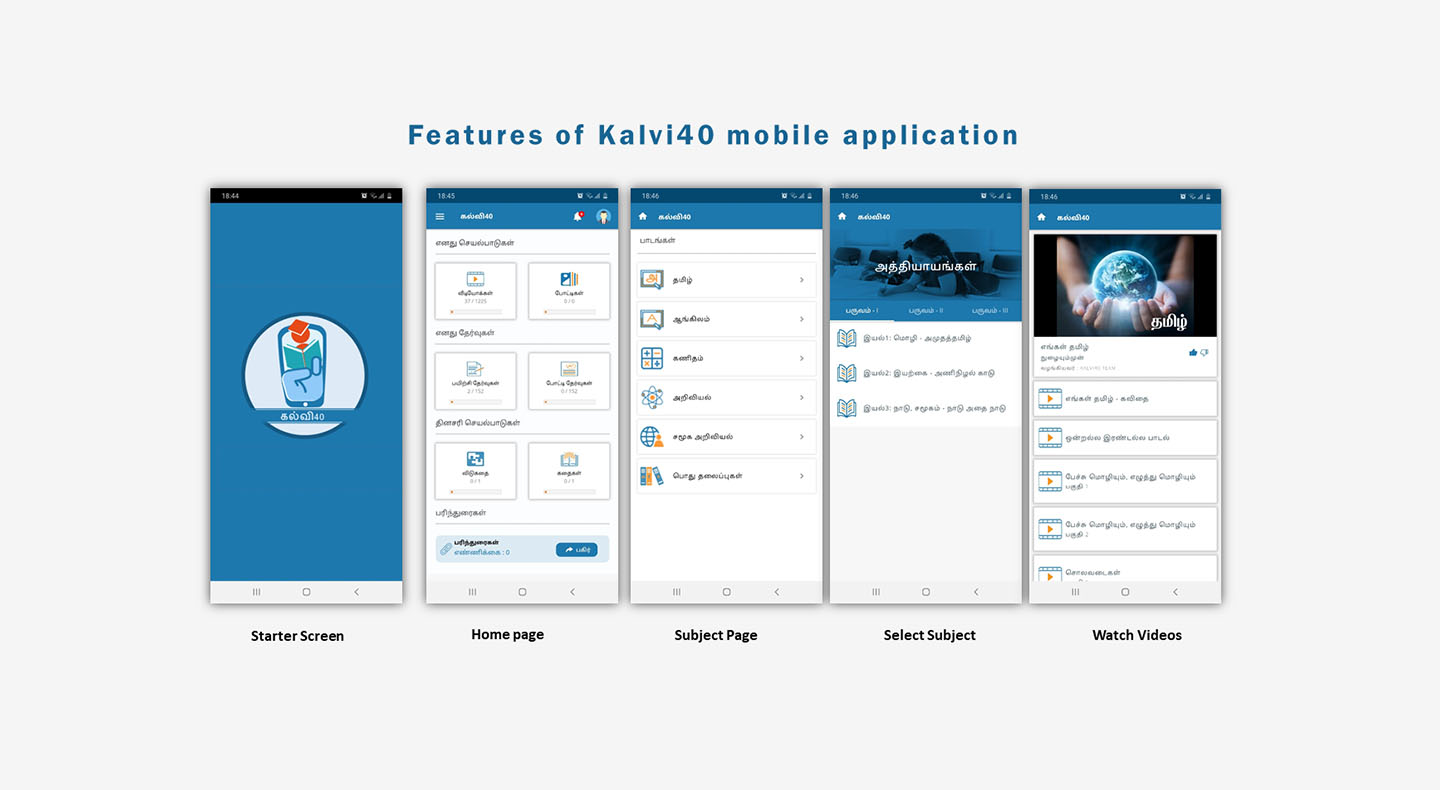This screenshot has height=790, width=1440.
Task: Open the book icon for இயல்3 chapter
Action: (847, 408)
